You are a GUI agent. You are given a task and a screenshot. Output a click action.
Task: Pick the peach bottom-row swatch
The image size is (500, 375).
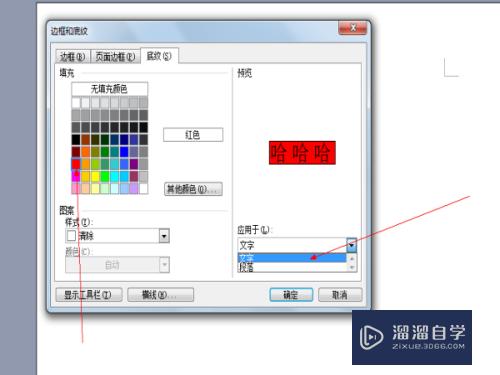tap(86, 188)
